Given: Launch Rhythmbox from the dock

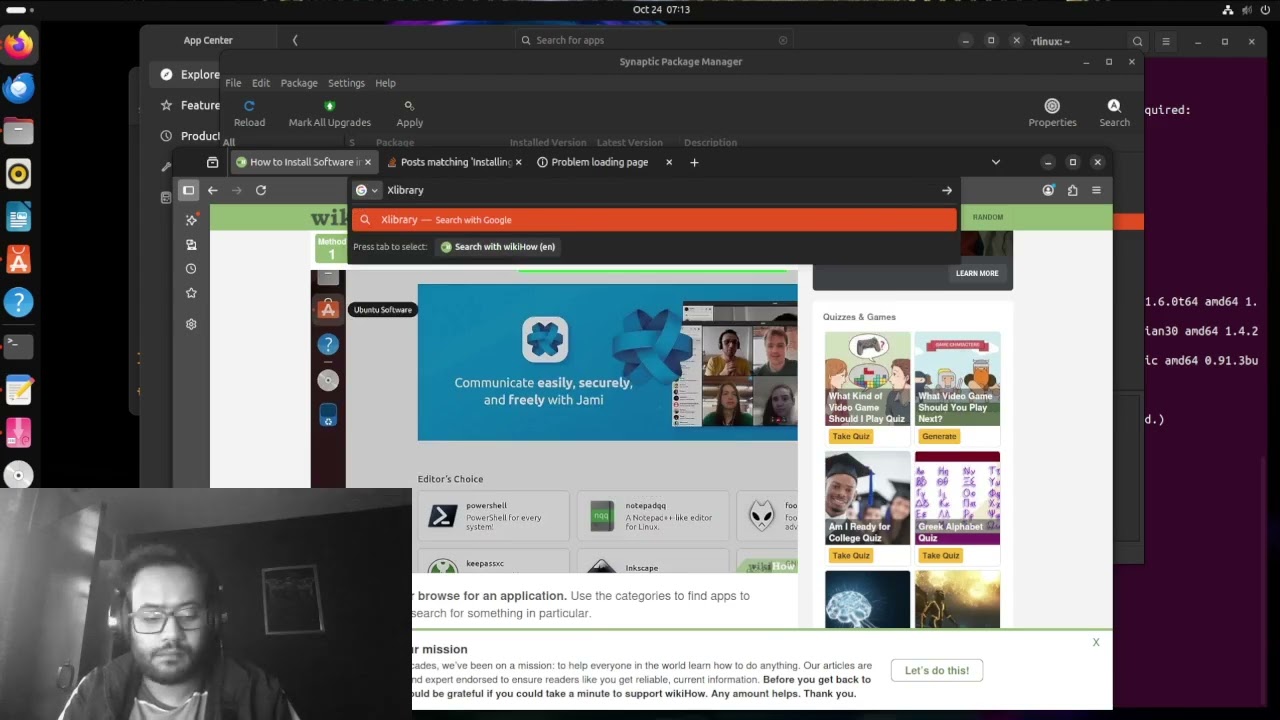Looking at the screenshot, I should [x=18, y=174].
